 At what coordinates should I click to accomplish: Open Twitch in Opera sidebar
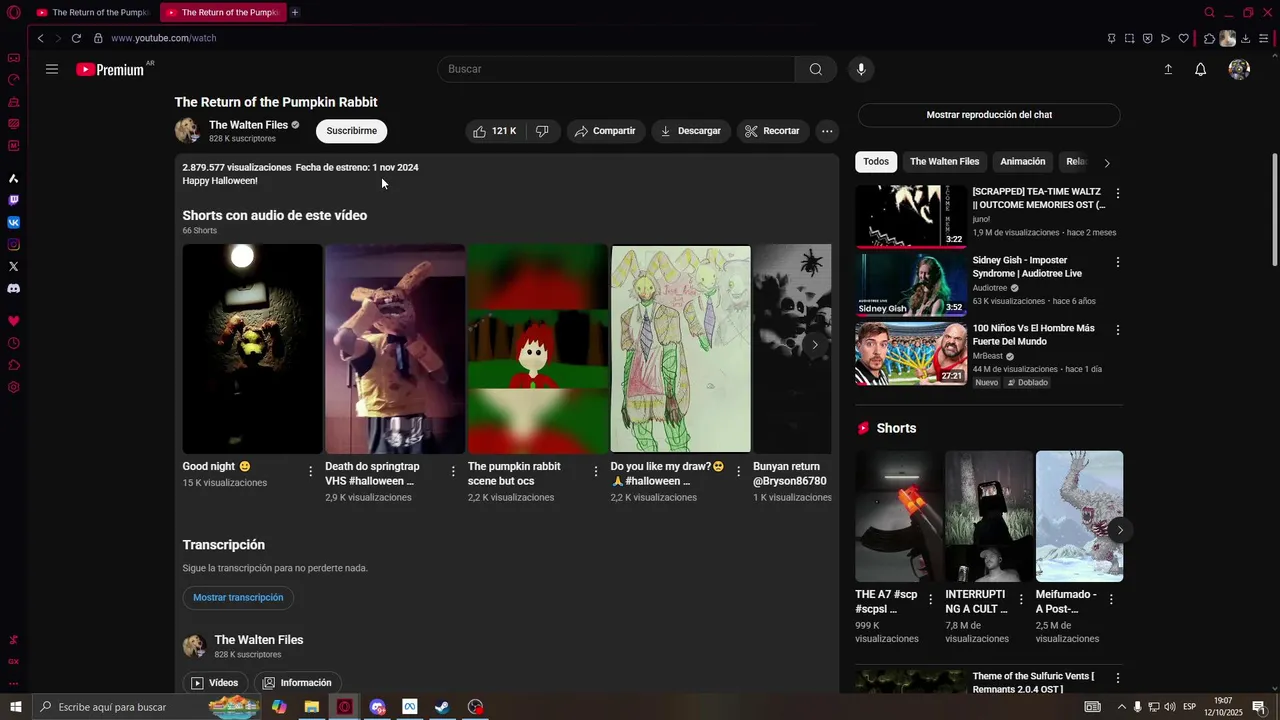pos(13,200)
